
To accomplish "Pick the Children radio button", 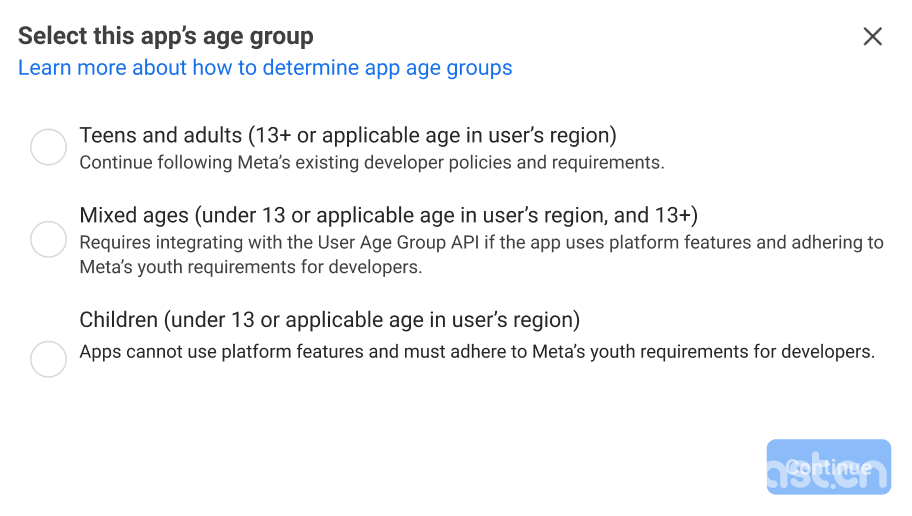I will [48, 359].
